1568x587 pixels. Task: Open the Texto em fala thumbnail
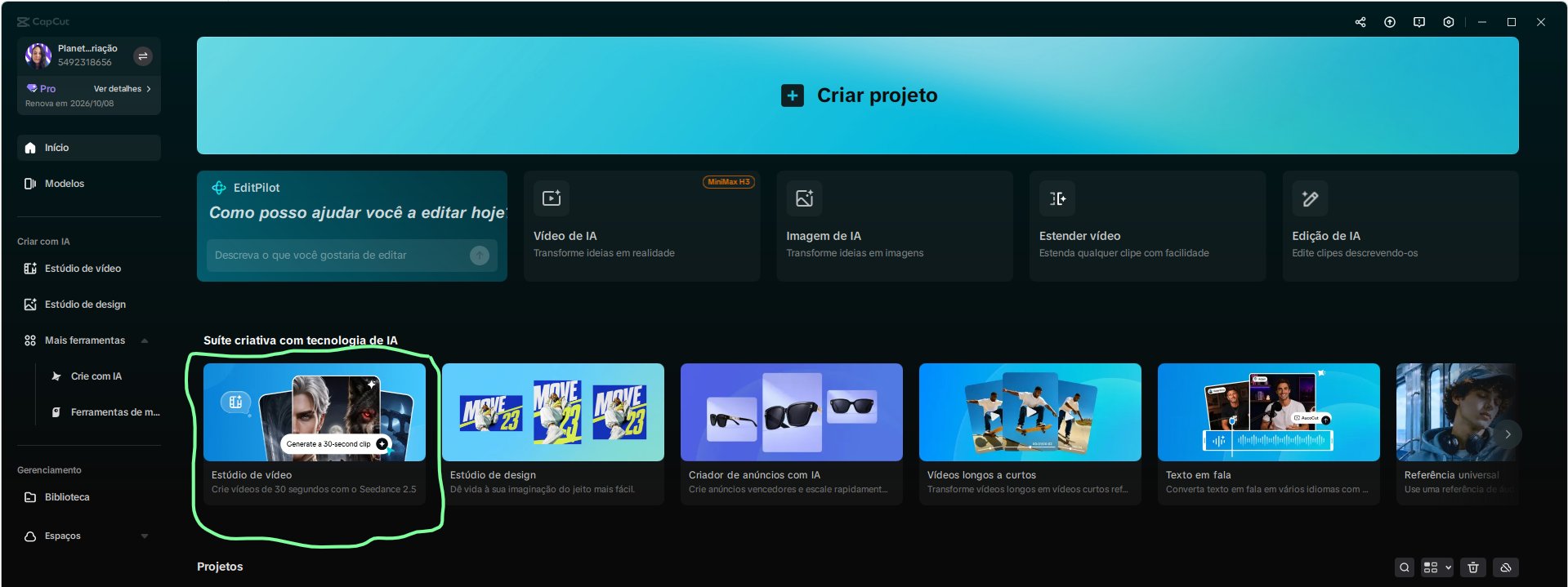(x=1269, y=412)
